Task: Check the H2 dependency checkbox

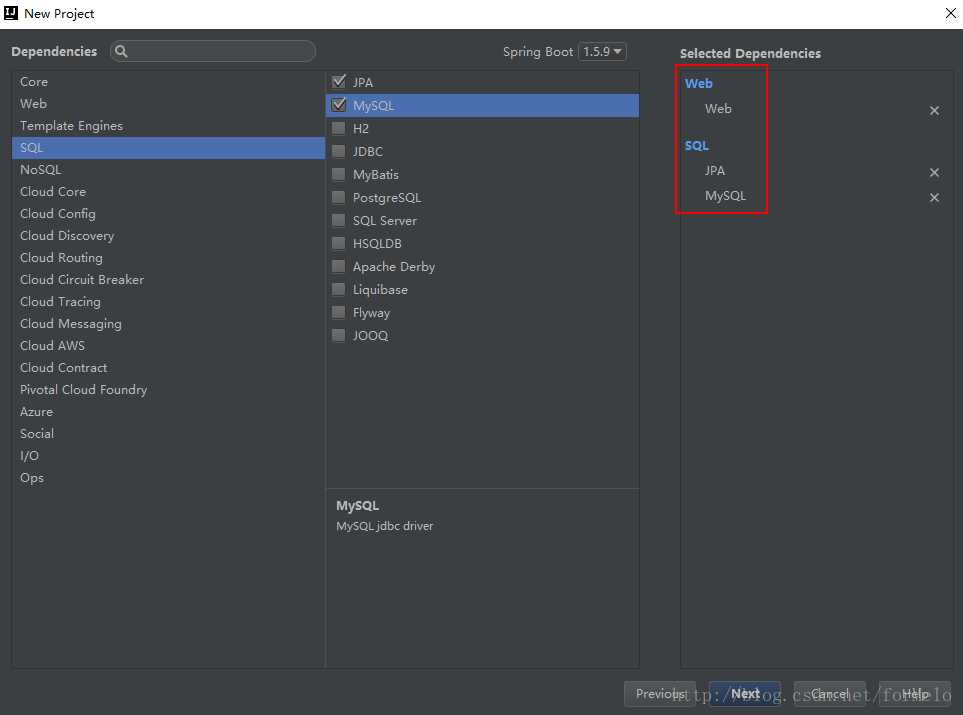Action: tap(338, 128)
